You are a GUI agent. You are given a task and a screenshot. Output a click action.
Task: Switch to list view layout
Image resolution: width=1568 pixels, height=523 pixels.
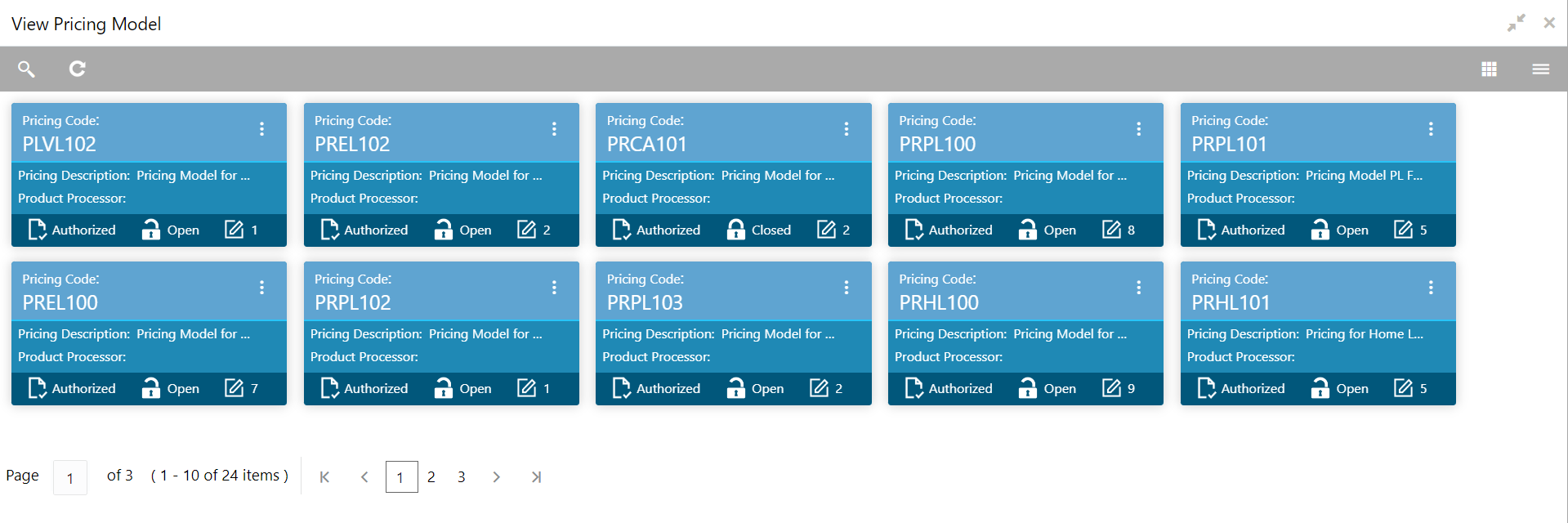click(1540, 69)
